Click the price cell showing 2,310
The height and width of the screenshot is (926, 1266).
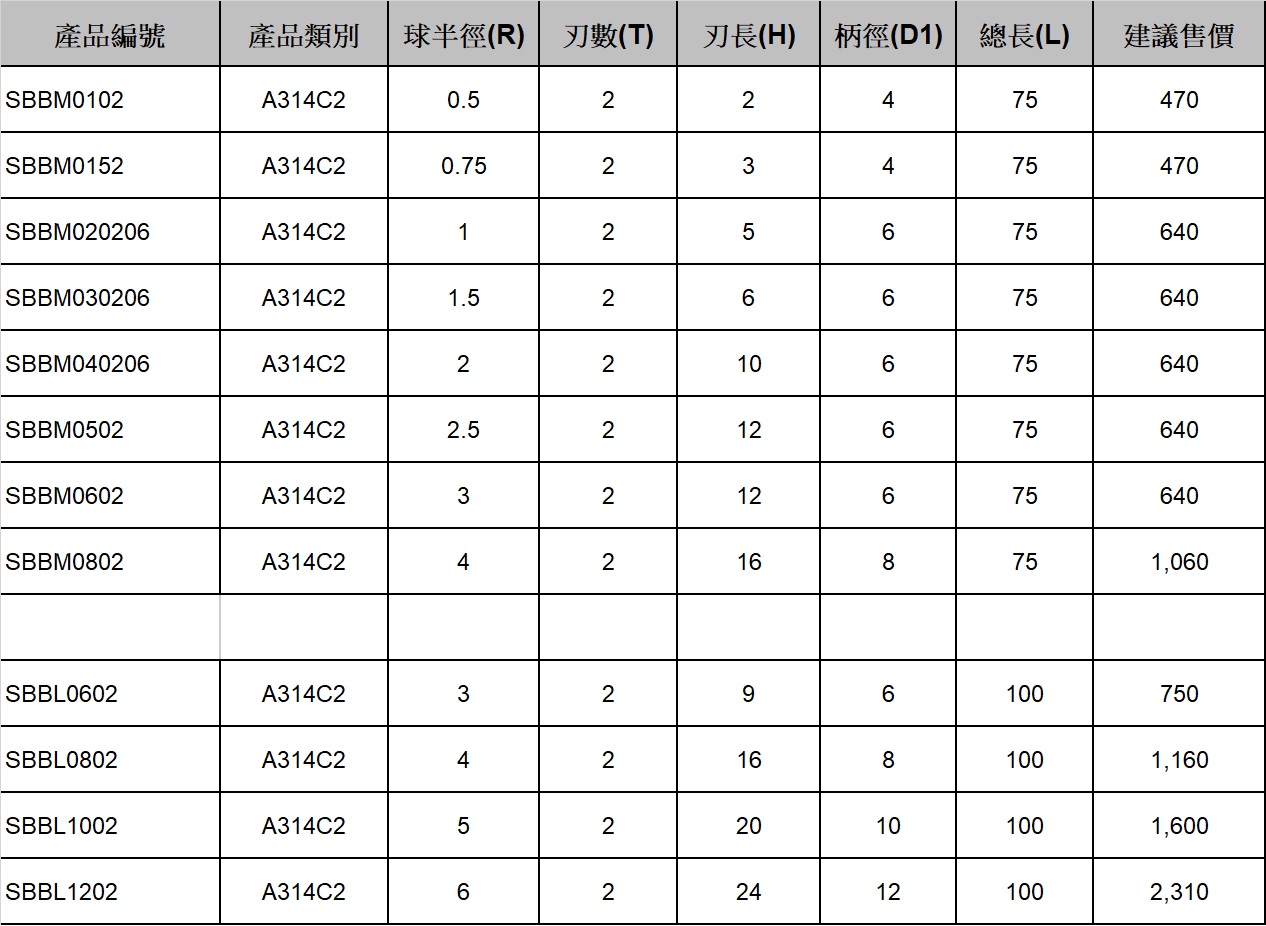[1179, 892]
